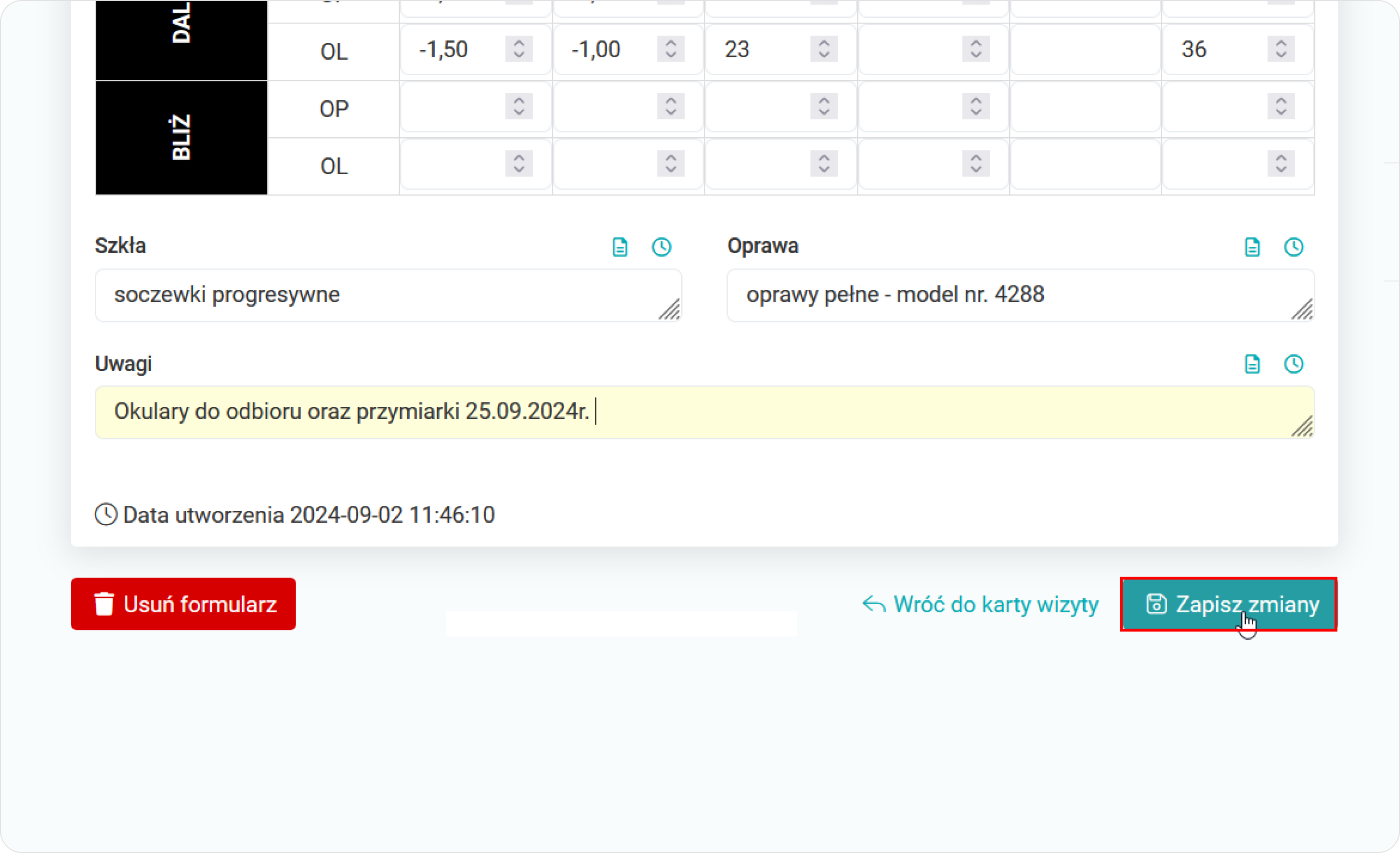Image resolution: width=1400 pixels, height=853 pixels.
Task: Adjust stepper of the 23 value
Action: coord(824,49)
